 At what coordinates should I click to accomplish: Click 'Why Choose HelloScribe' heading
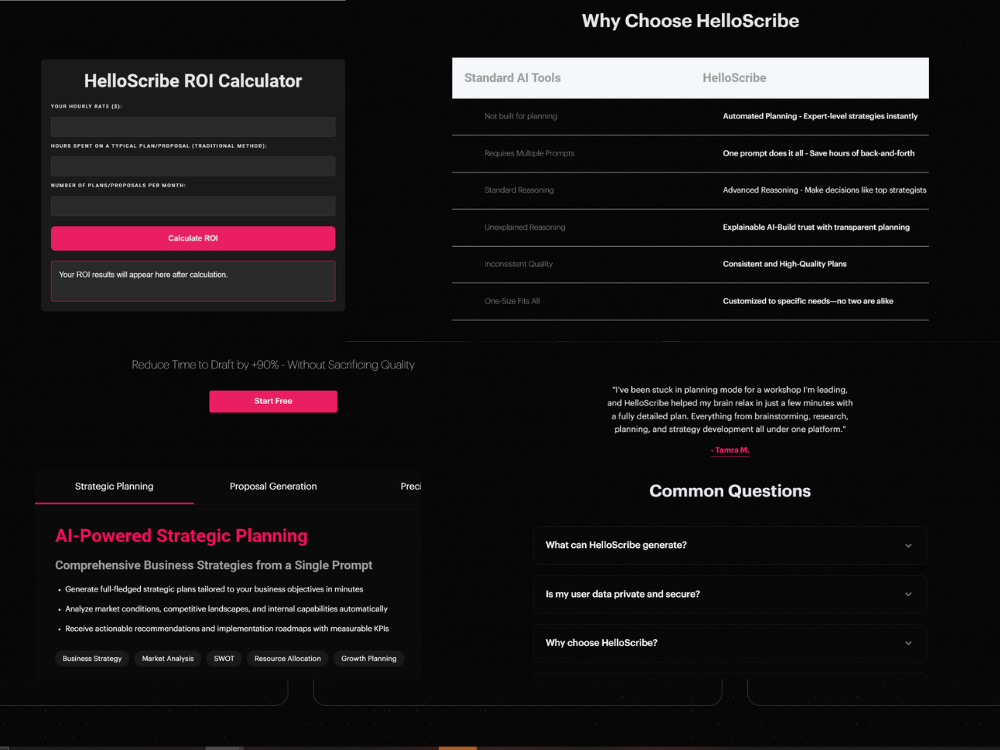(690, 21)
